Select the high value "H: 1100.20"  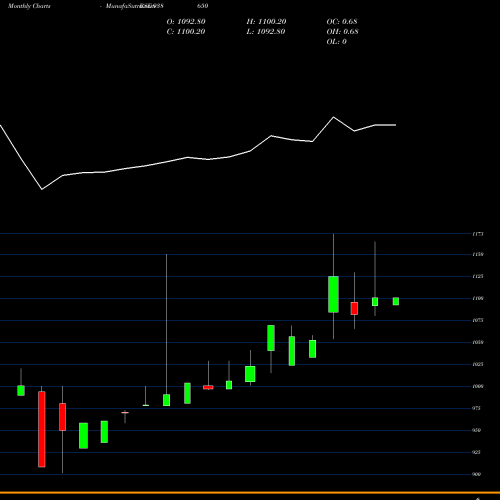266,22
